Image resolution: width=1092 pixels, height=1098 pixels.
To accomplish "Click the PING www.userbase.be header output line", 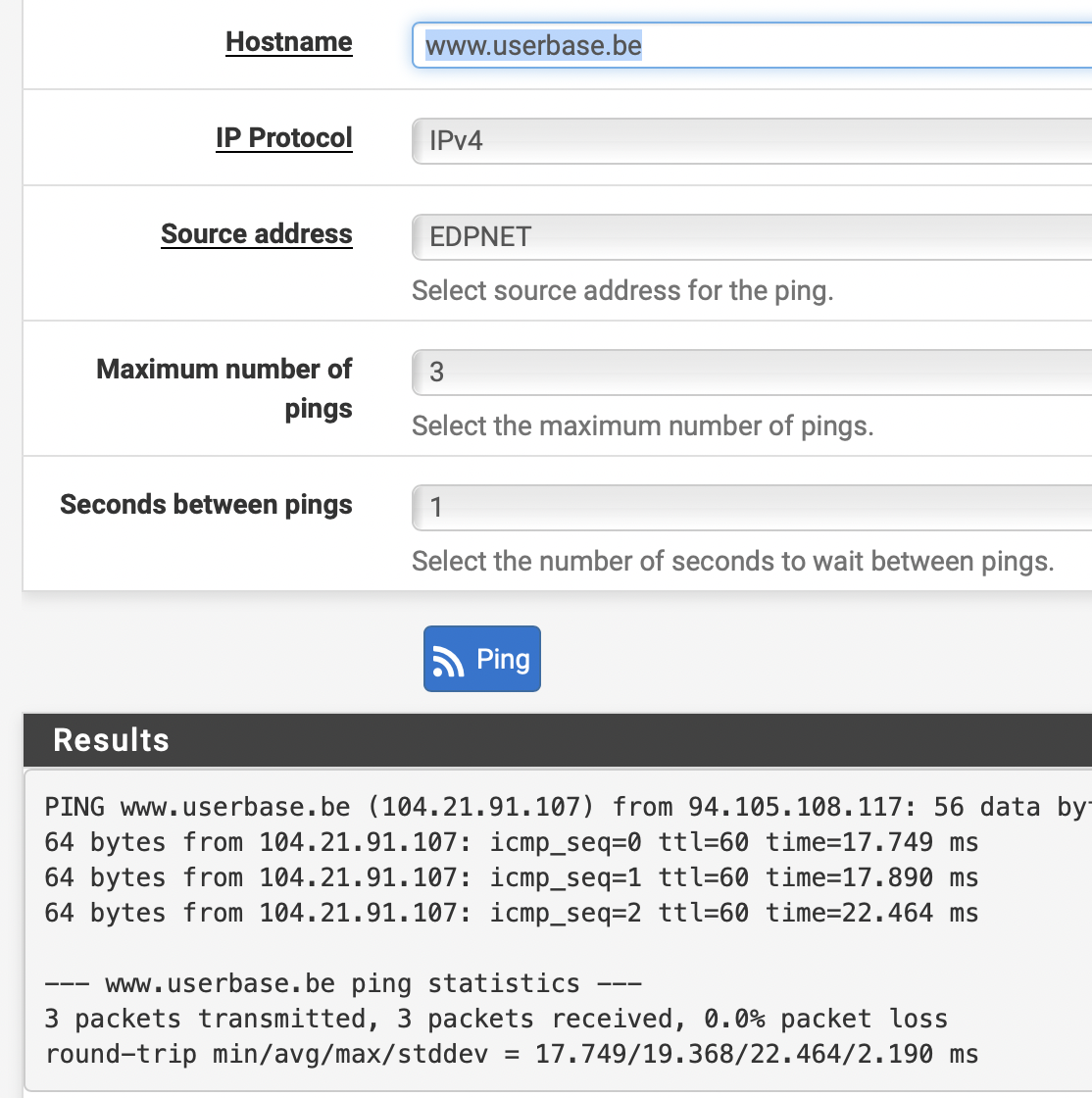I will 567,808.
